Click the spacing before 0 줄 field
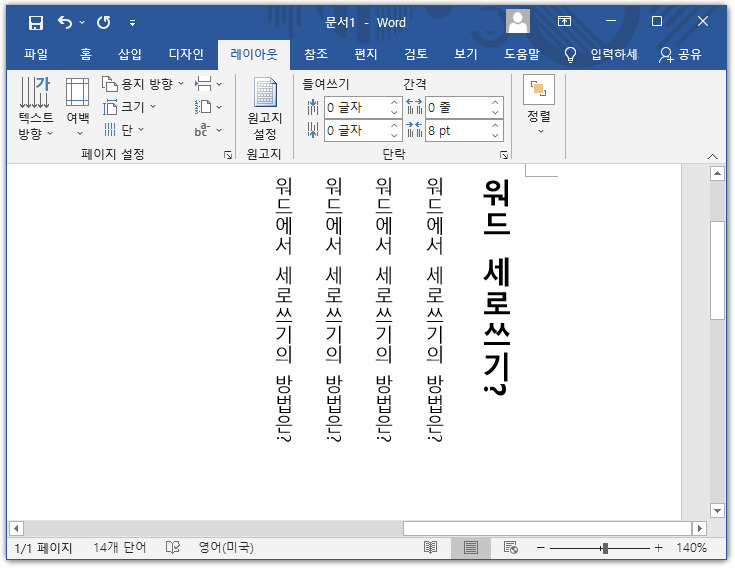 point(457,108)
